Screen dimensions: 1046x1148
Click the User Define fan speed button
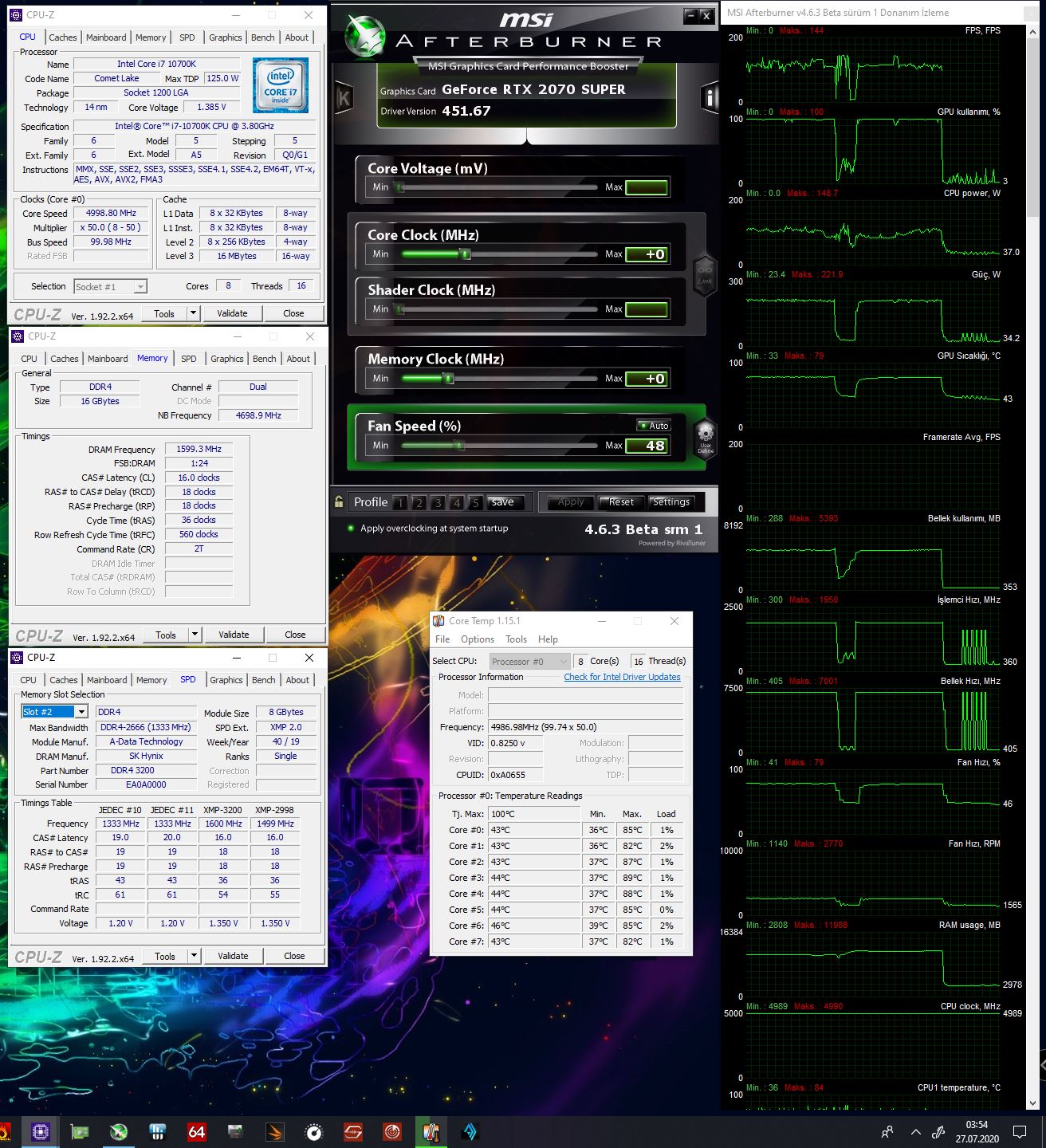click(705, 438)
